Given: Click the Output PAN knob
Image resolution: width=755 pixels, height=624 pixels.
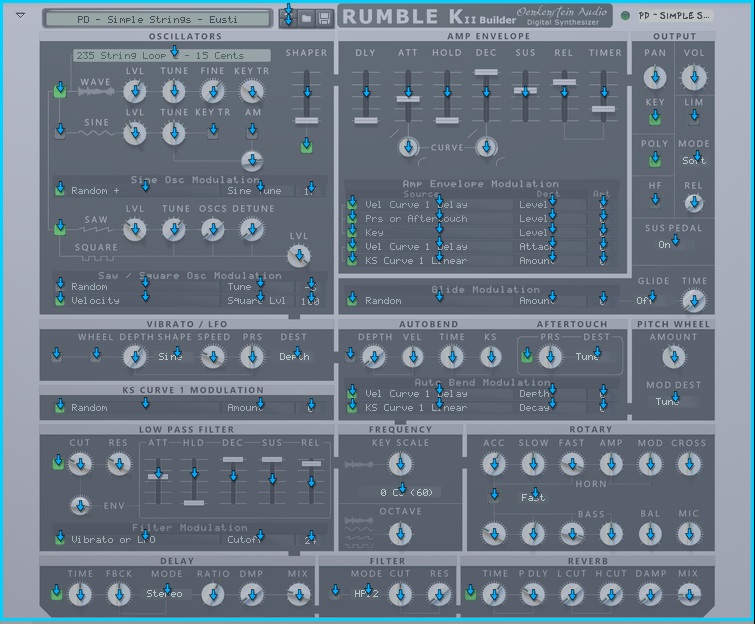Looking at the screenshot, I should tap(655, 77).
